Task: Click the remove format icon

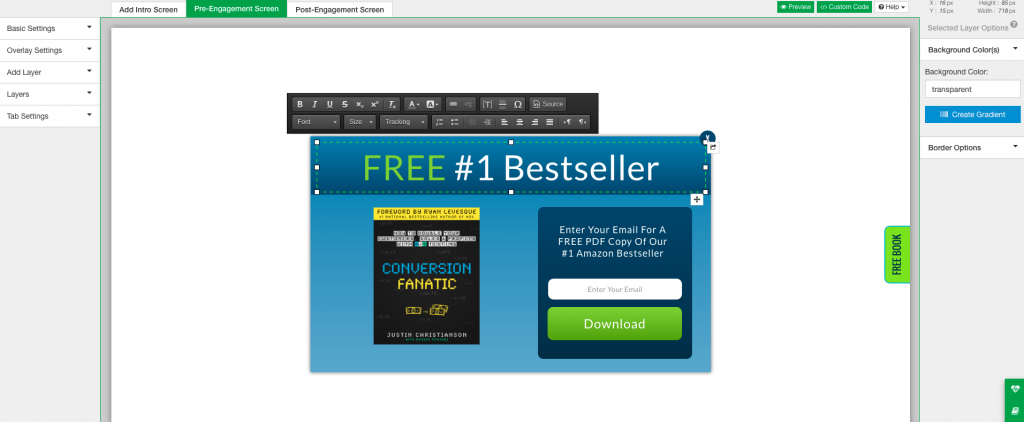Action: tap(392, 105)
